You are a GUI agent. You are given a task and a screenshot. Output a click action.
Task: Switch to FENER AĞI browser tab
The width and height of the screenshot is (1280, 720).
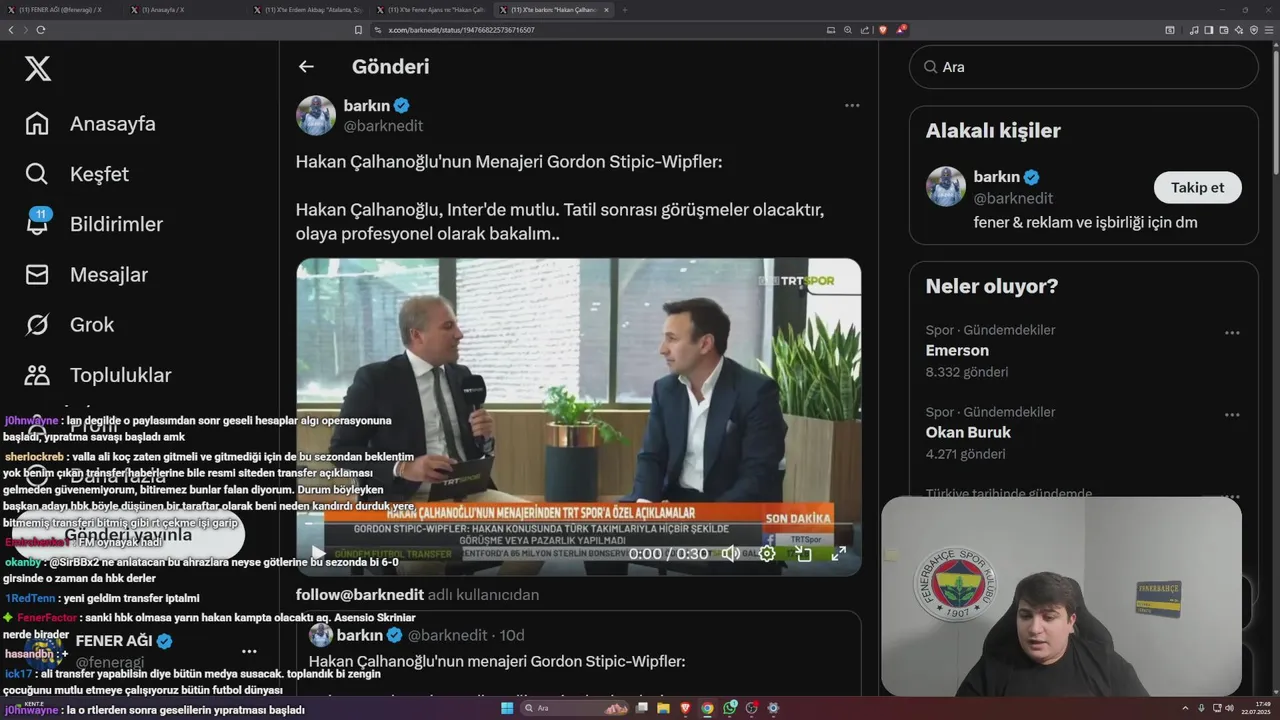[60, 10]
